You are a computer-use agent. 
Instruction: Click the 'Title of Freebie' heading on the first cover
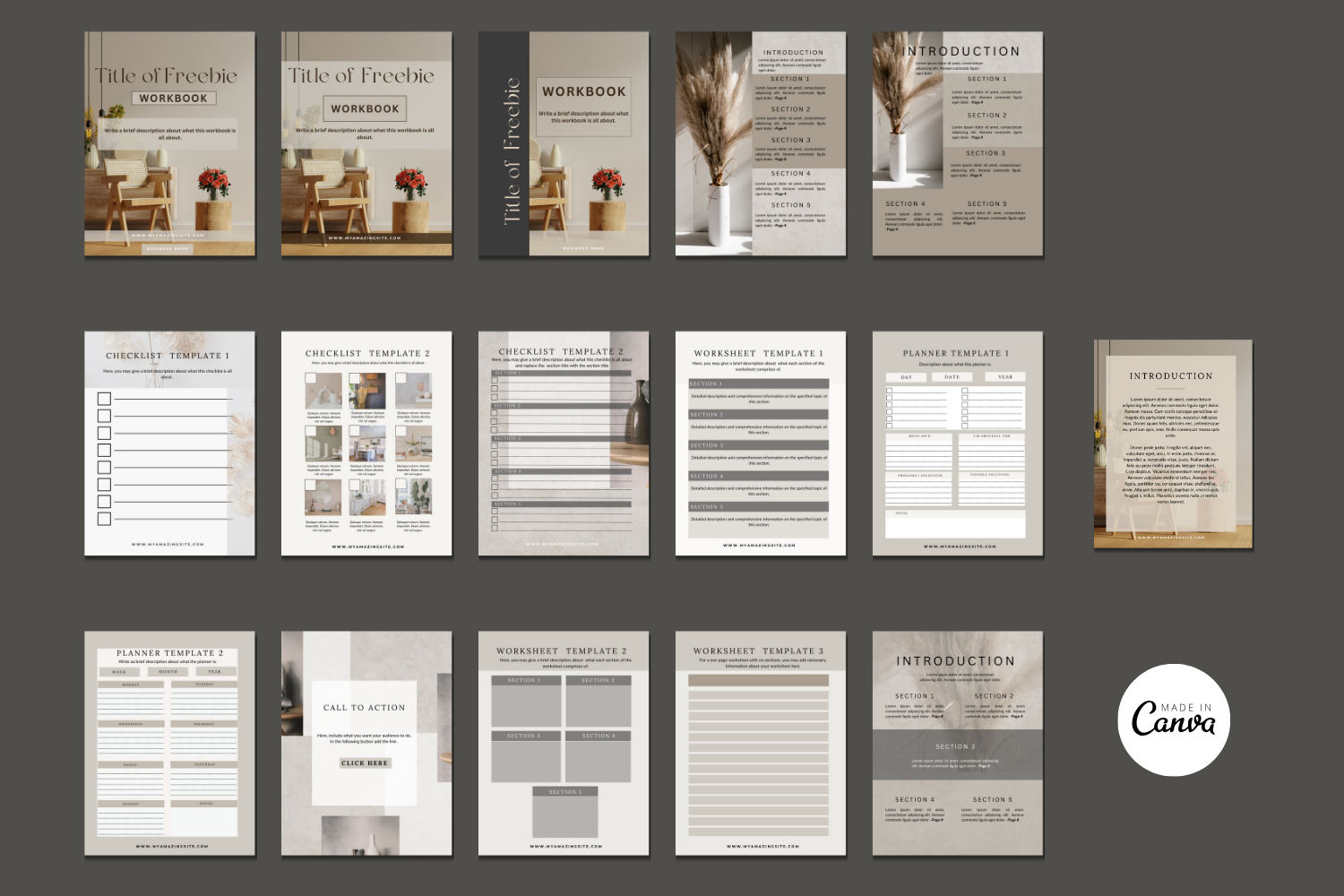coord(167,75)
